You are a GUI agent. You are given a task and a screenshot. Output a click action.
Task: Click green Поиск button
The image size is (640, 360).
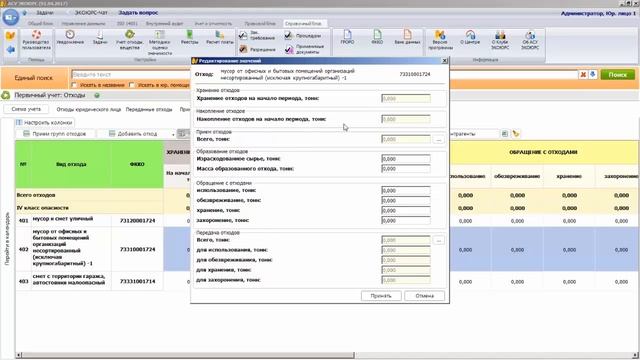(618, 75)
